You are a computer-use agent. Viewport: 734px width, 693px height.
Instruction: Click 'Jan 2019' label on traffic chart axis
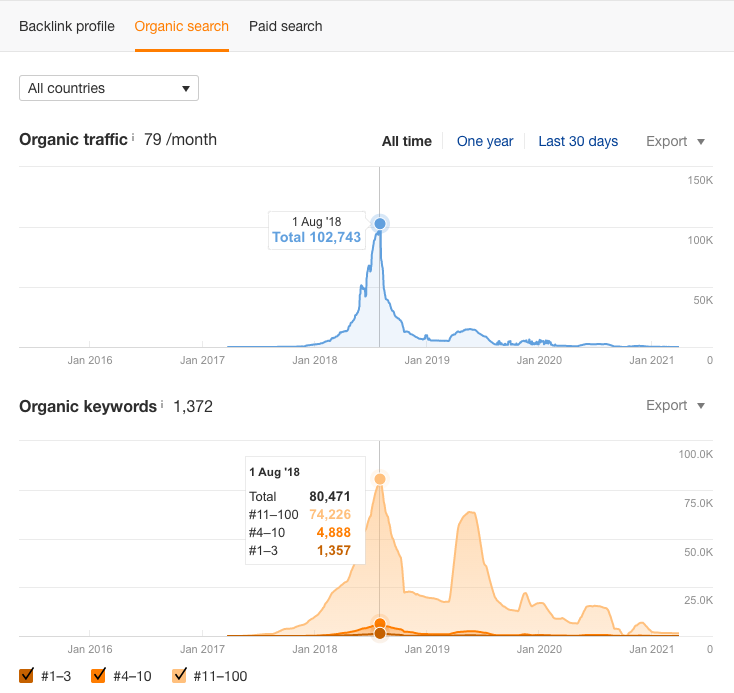coord(427,360)
